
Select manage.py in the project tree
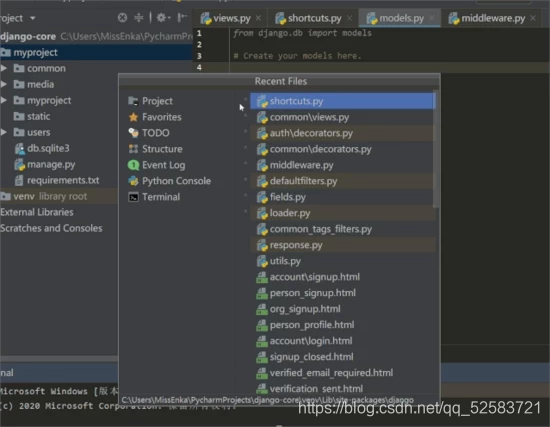tap(45, 165)
